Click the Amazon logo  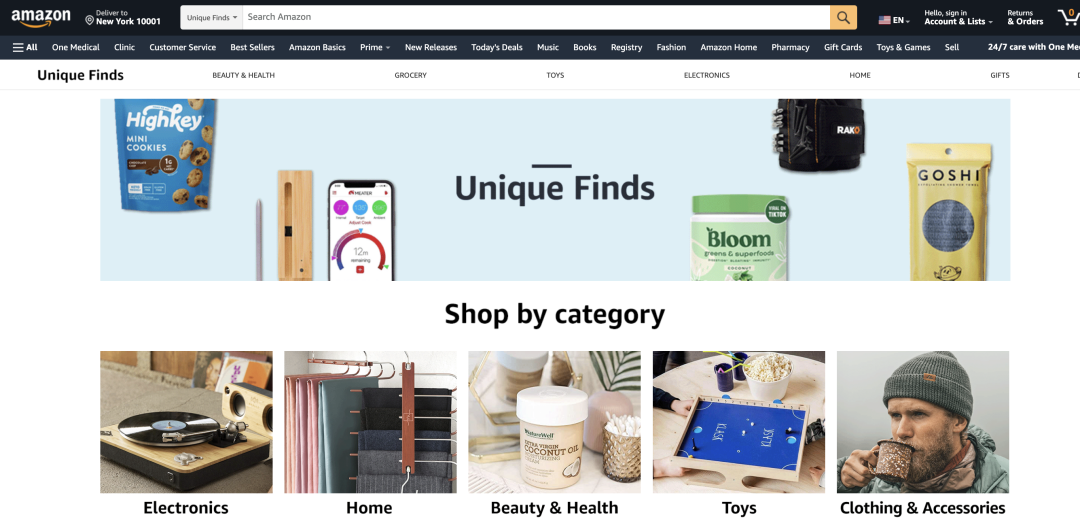tap(41, 17)
